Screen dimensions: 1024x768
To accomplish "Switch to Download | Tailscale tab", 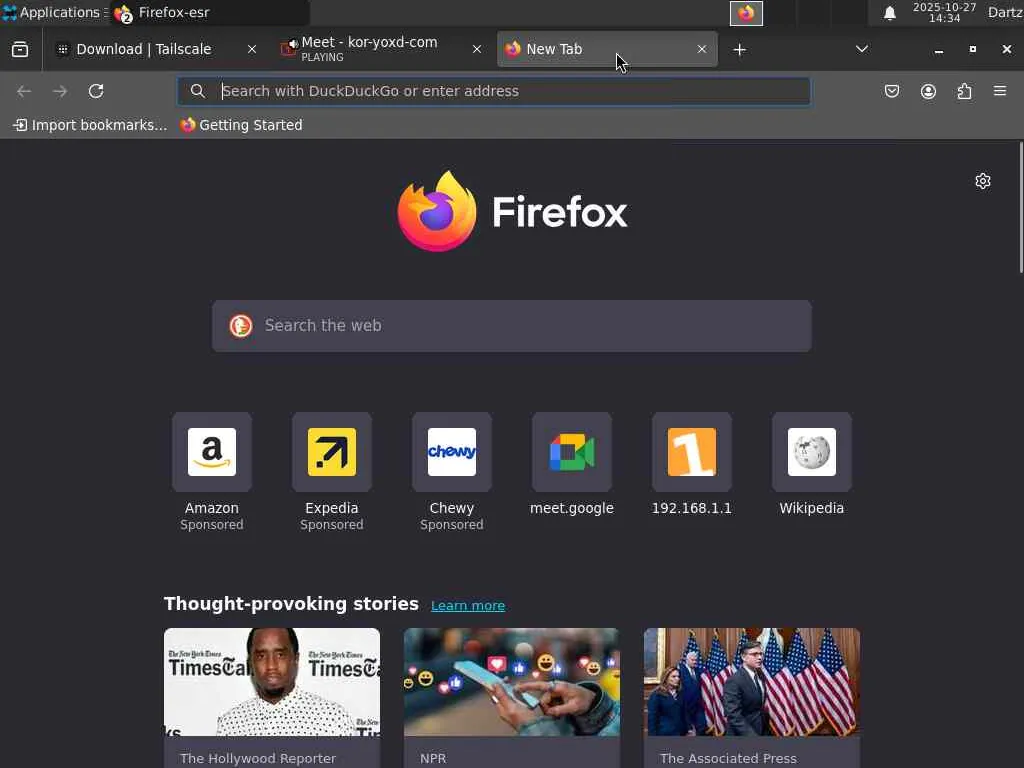I will [x=157, y=50].
